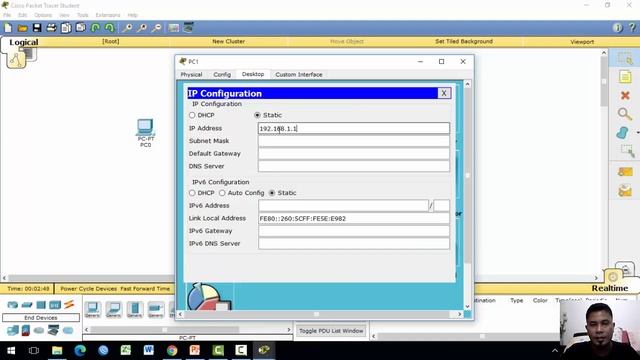Screen dimensions: 640x360
Task: Select the Add Complex PDU envelope
Action: coord(625,191)
